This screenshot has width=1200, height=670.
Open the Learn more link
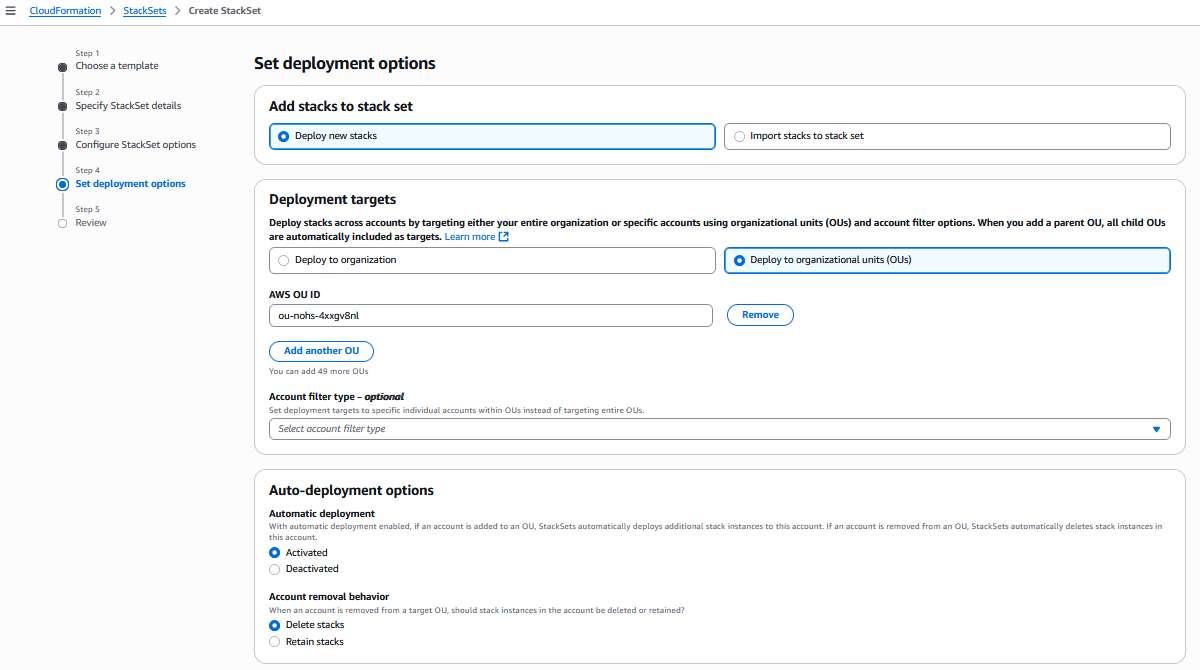click(x=470, y=236)
